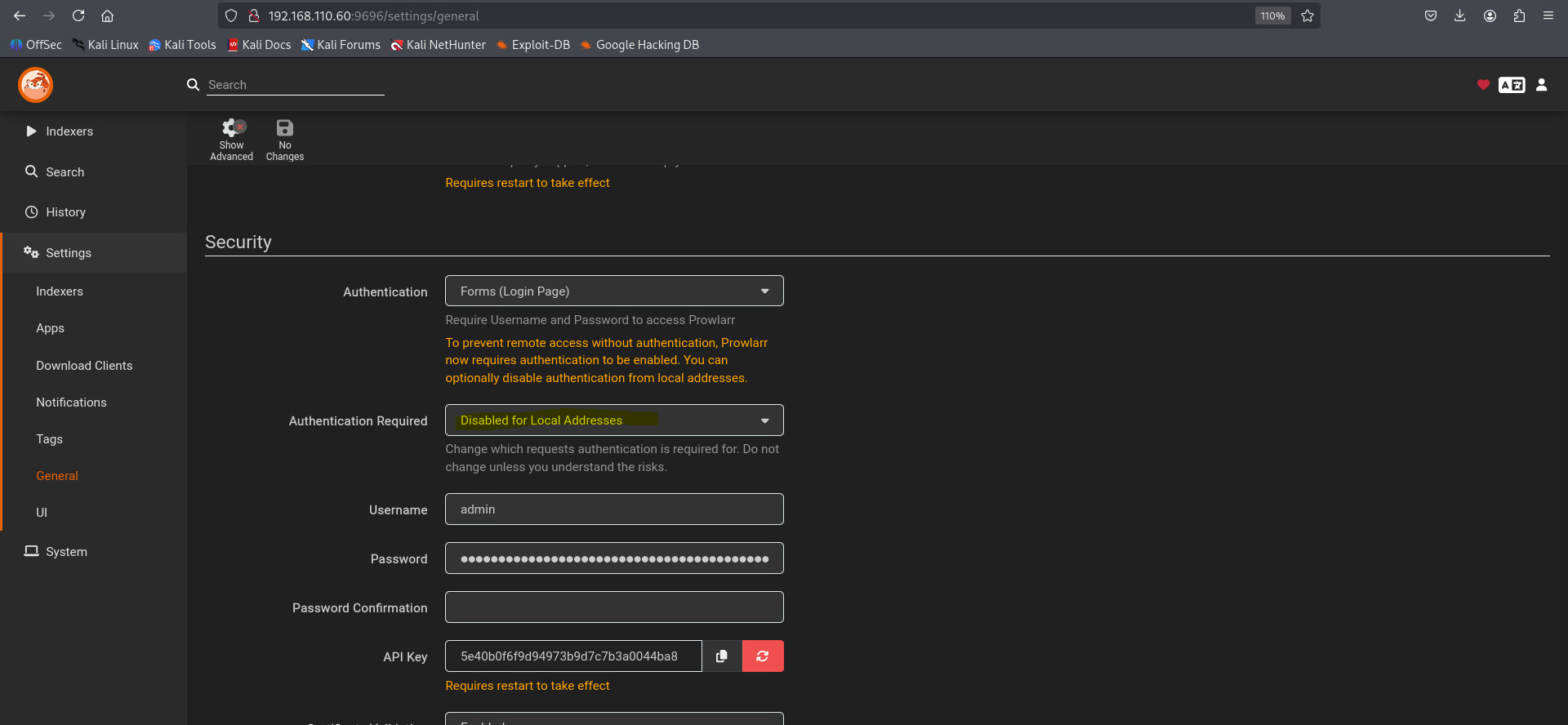
Task: Open the keyboard shortcuts icon in header
Action: click(x=1512, y=85)
